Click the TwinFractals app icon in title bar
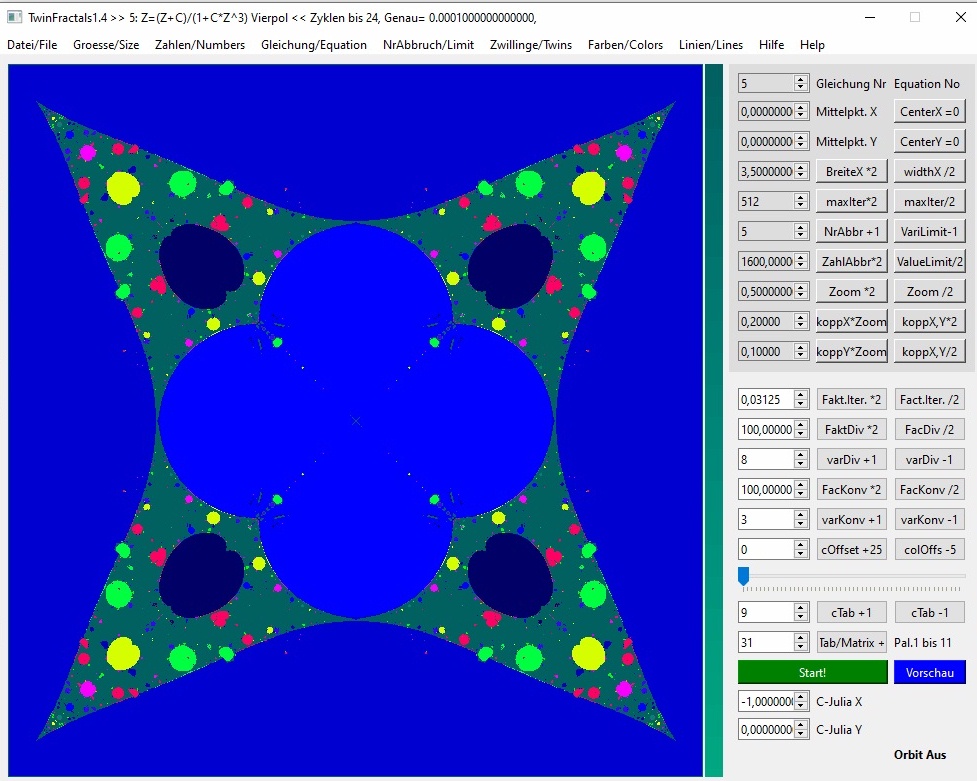Viewport: 977px width, 781px height. (x=14, y=17)
